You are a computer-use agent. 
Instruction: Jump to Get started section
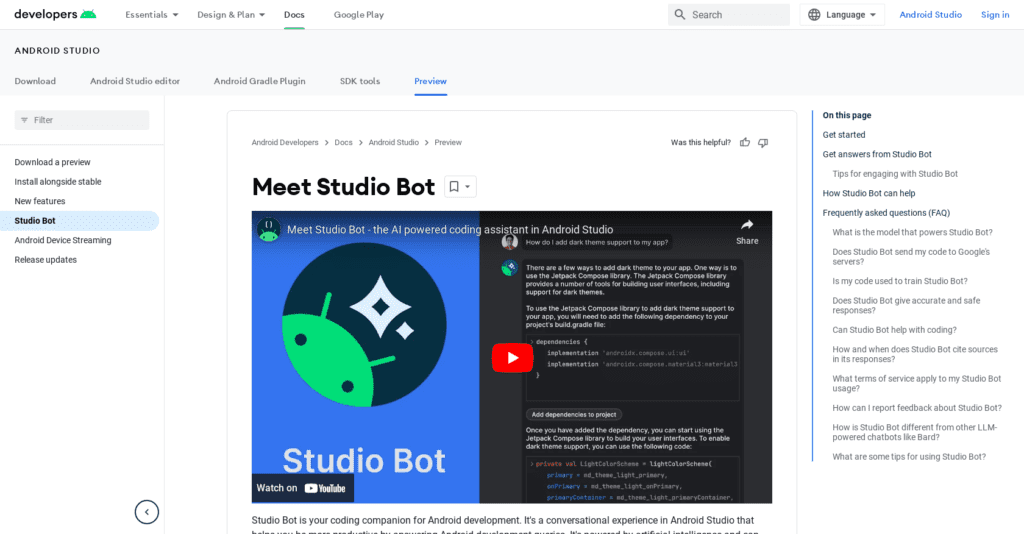pyautogui.click(x=844, y=134)
